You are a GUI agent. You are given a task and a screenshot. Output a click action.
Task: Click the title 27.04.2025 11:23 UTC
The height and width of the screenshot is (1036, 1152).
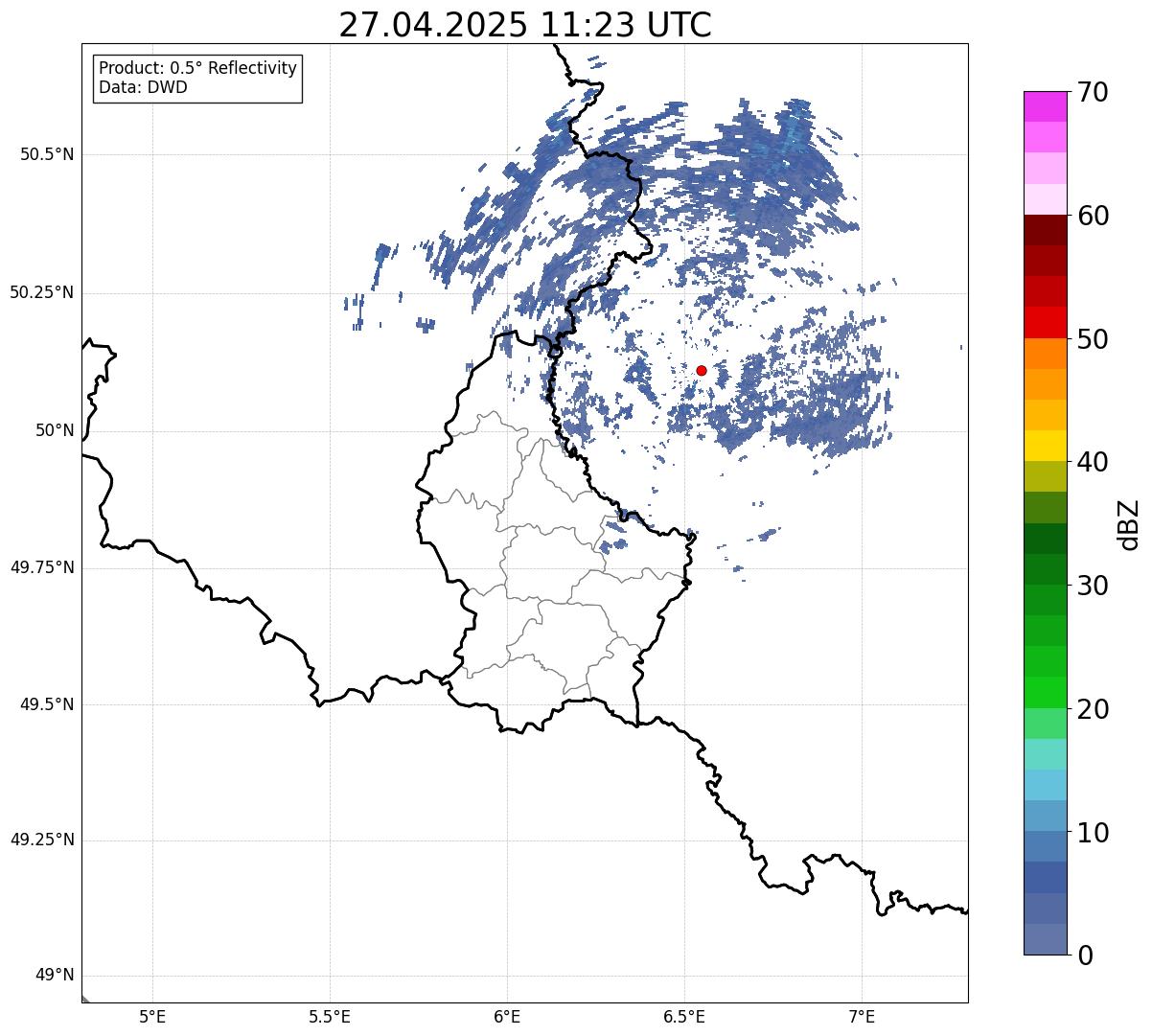tap(525, 25)
